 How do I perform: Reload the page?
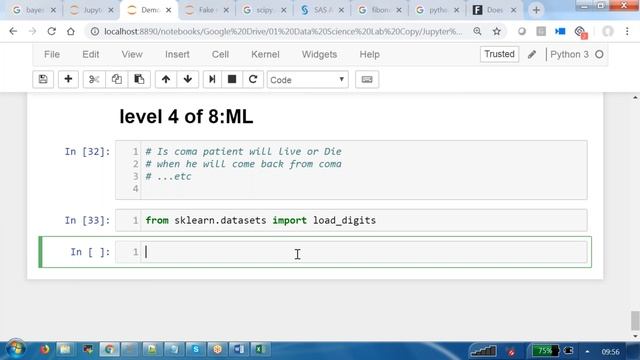pos(51,31)
